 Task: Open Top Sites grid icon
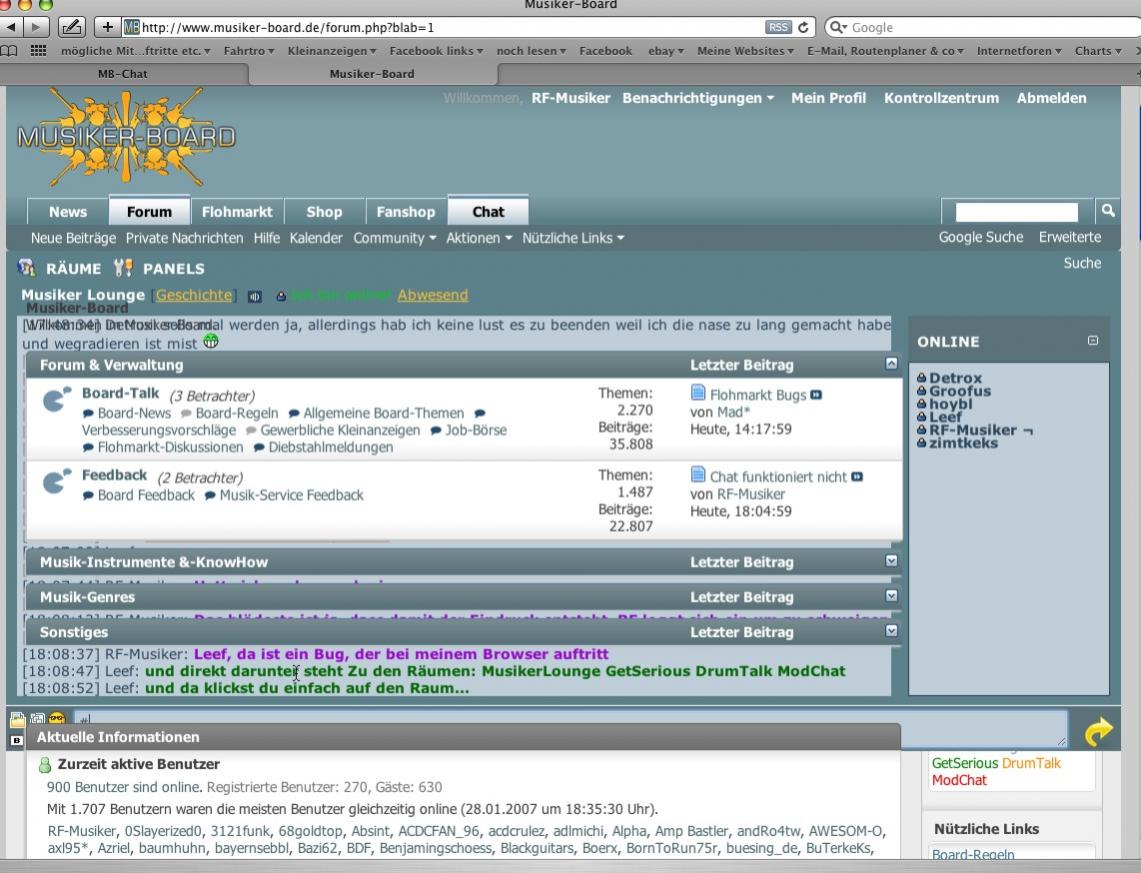coord(38,51)
